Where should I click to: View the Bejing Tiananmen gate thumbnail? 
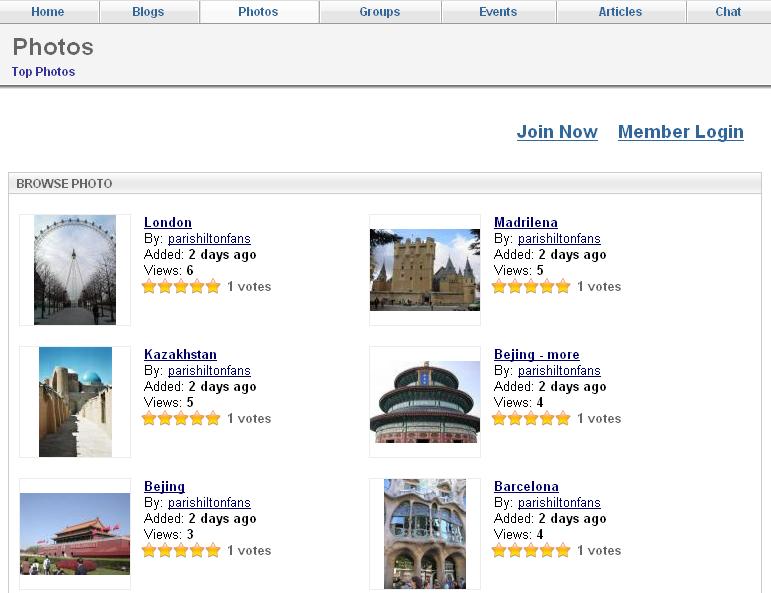pos(75,534)
